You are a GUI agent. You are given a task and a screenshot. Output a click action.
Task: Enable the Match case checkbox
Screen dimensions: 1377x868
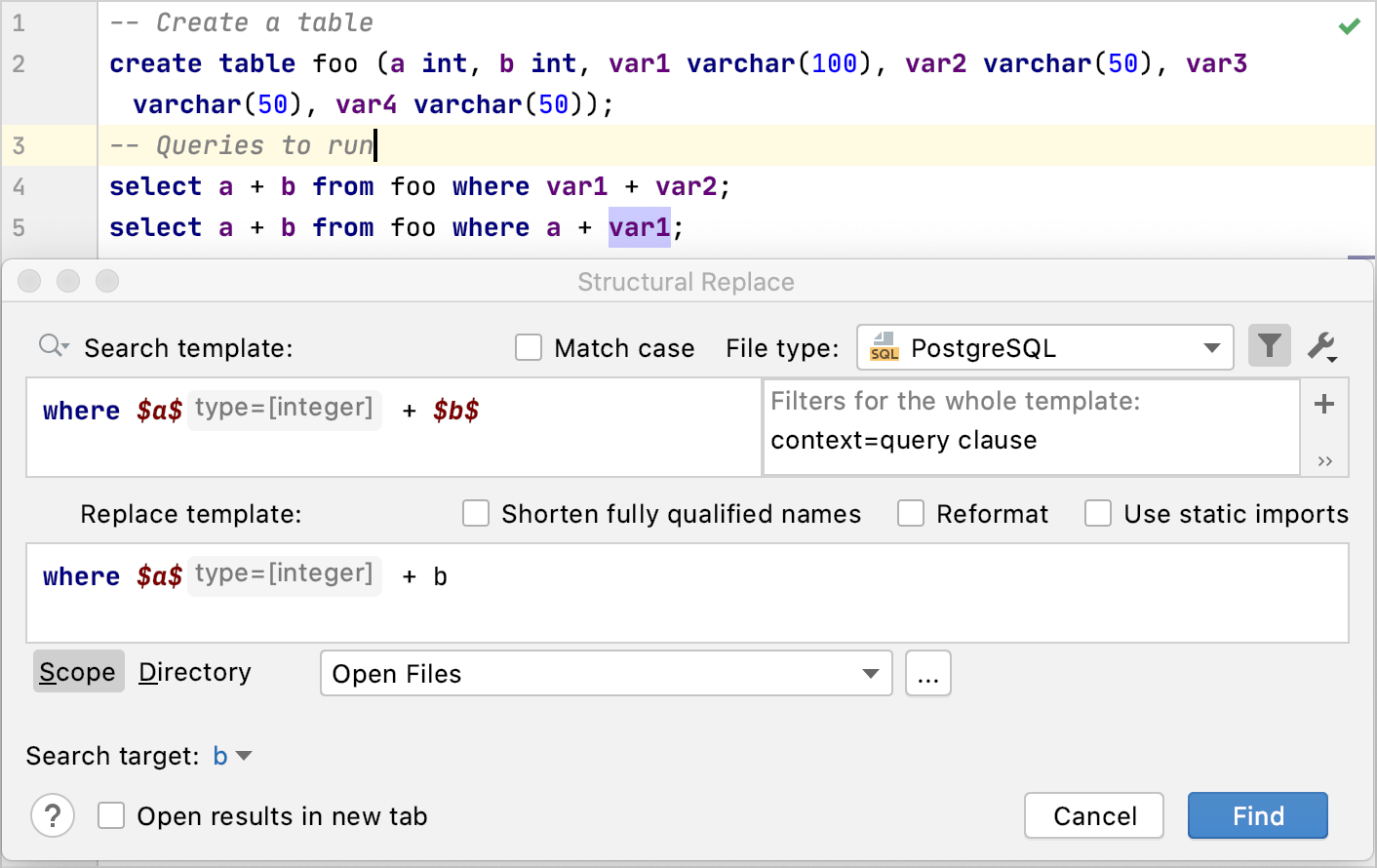coord(529,348)
